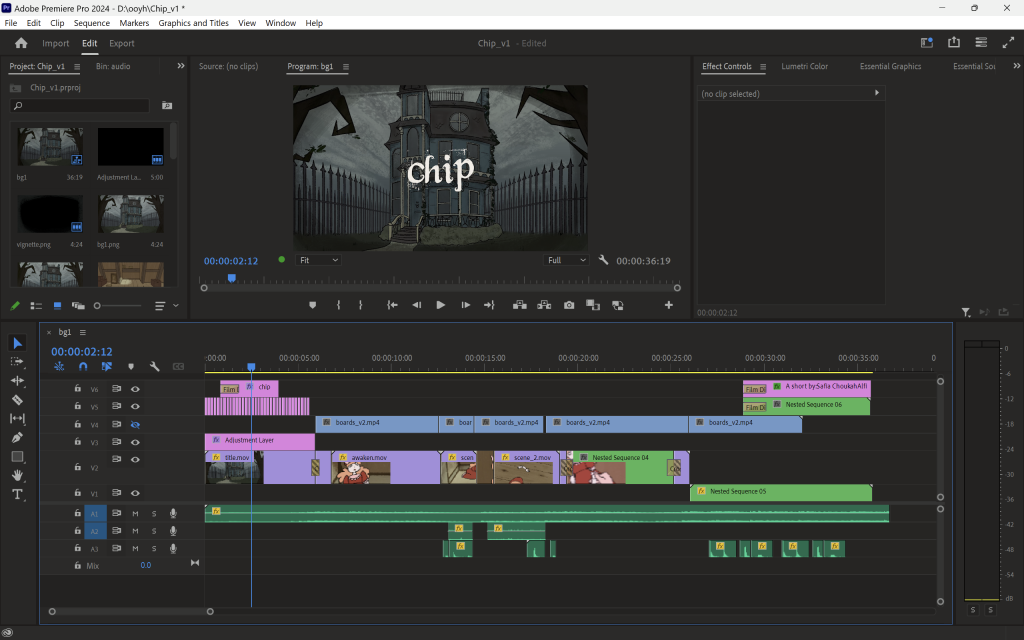Switch to Essential Graphics tab
This screenshot has height=640, width=1024.
coord(890,67)
